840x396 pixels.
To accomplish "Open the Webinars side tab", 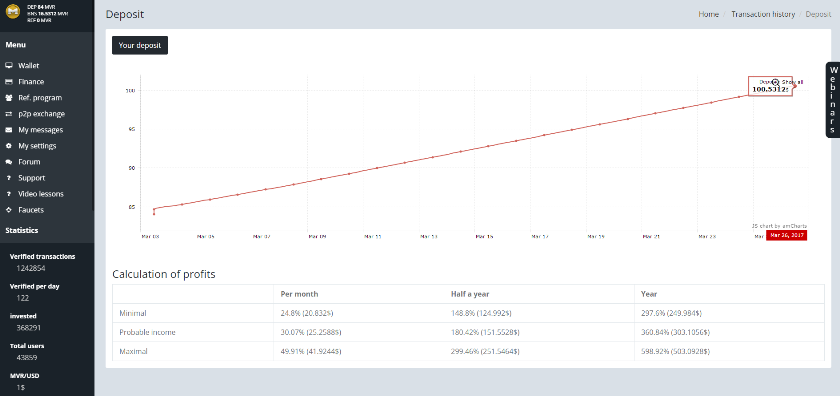I will (x=832, y=100).
